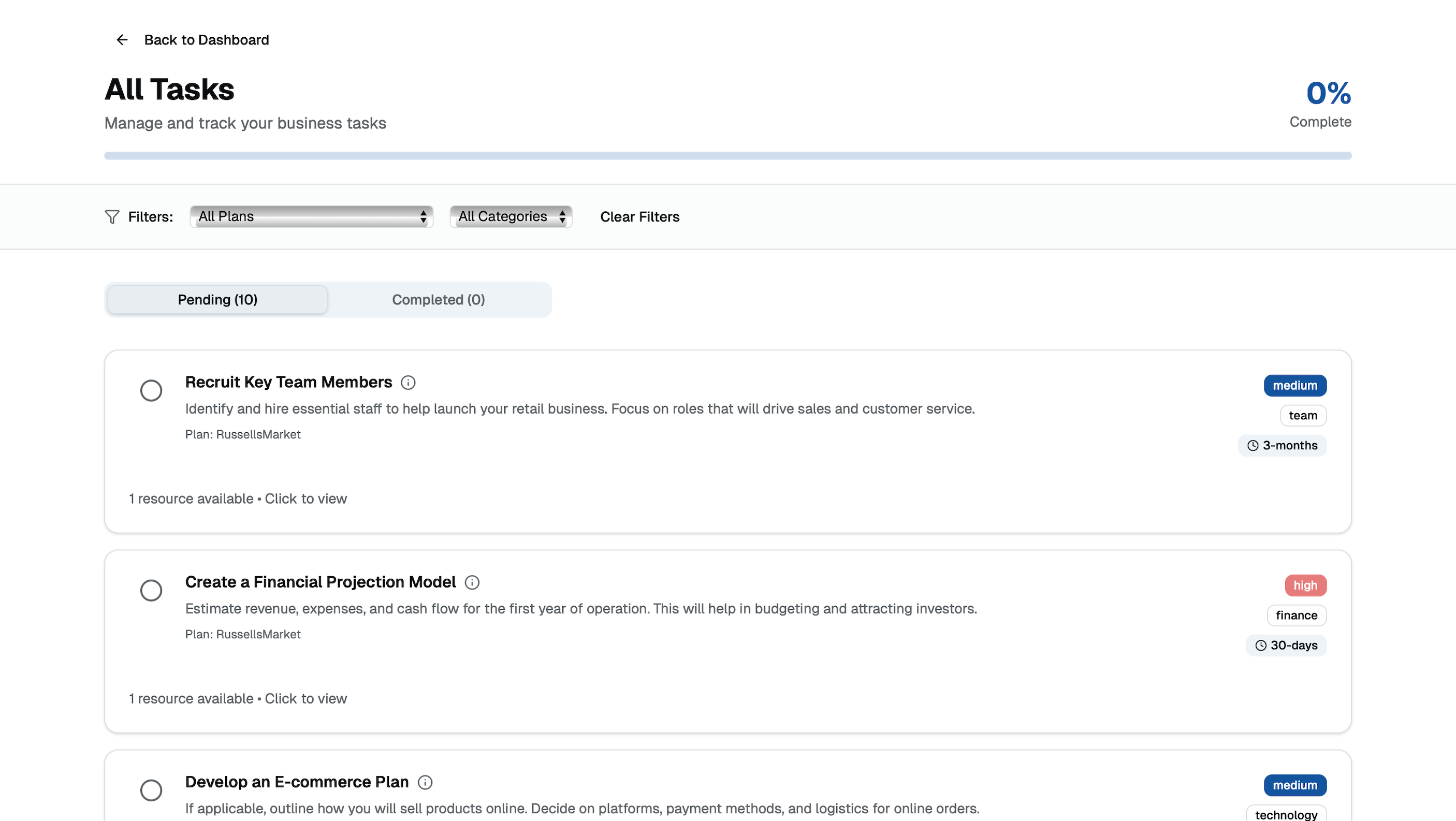Mark Recruit Key Team Members as complete
The image size is (1456, 821).
[x=151, y=390]
